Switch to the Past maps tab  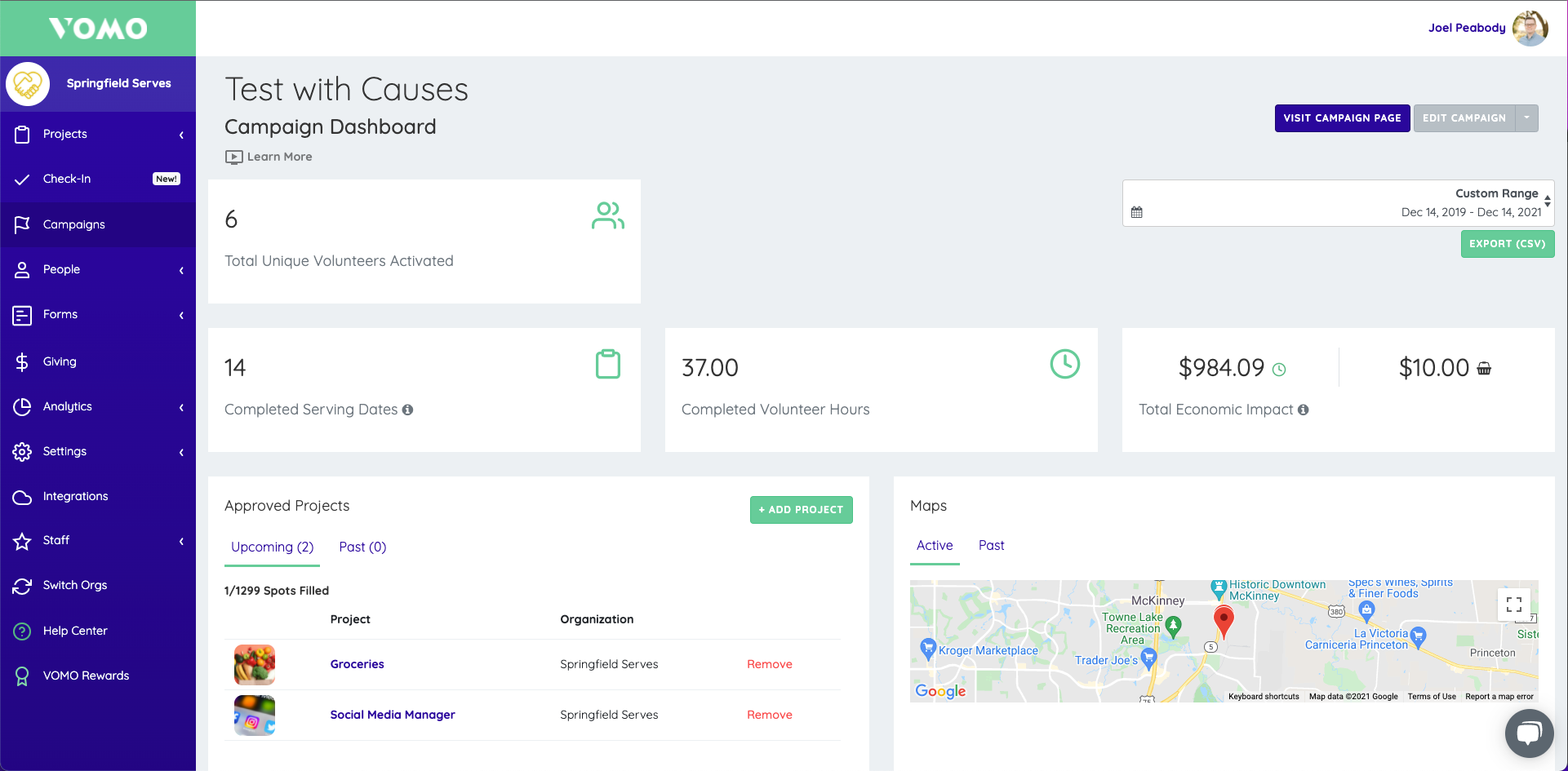[991, 545]
